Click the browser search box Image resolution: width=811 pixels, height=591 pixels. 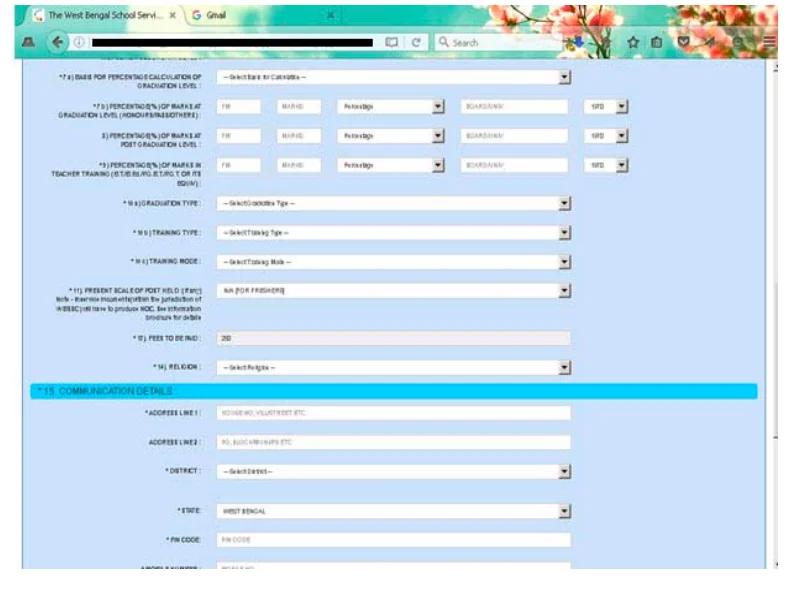pyautogui.click(x=495, y=43)
